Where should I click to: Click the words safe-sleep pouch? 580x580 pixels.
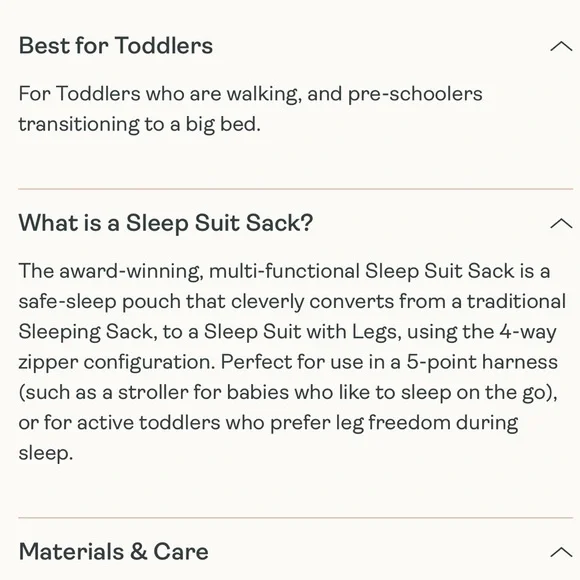coord(100,302)
